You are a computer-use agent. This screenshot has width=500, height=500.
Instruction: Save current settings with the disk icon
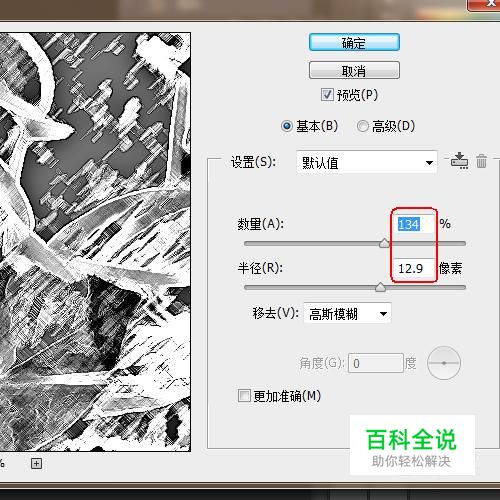click(x=459, y=161)
